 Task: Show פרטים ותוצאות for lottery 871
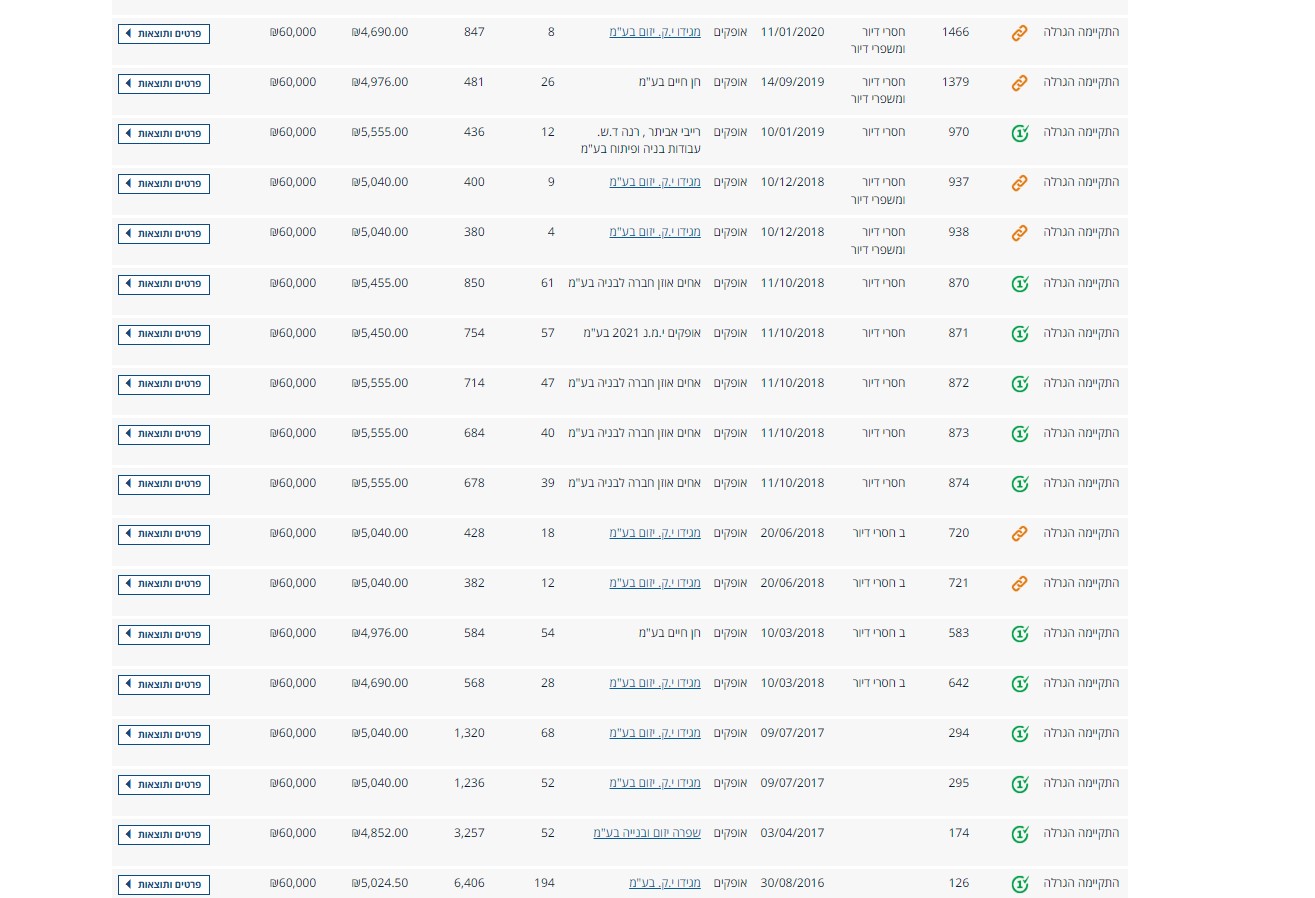(x=164, y=334)
